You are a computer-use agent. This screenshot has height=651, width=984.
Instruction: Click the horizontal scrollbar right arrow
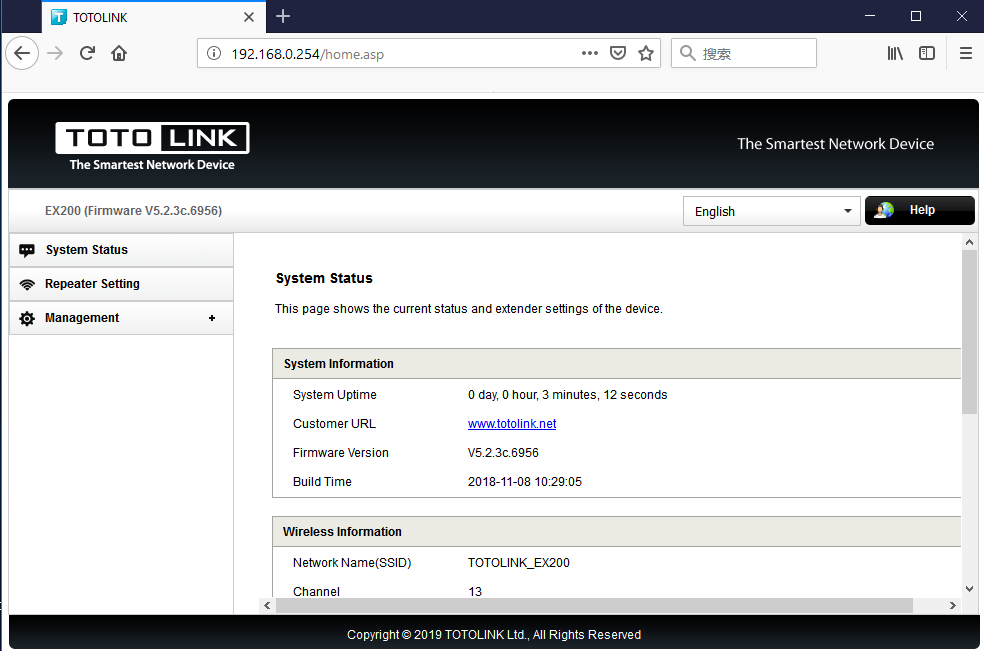(953, 605)
